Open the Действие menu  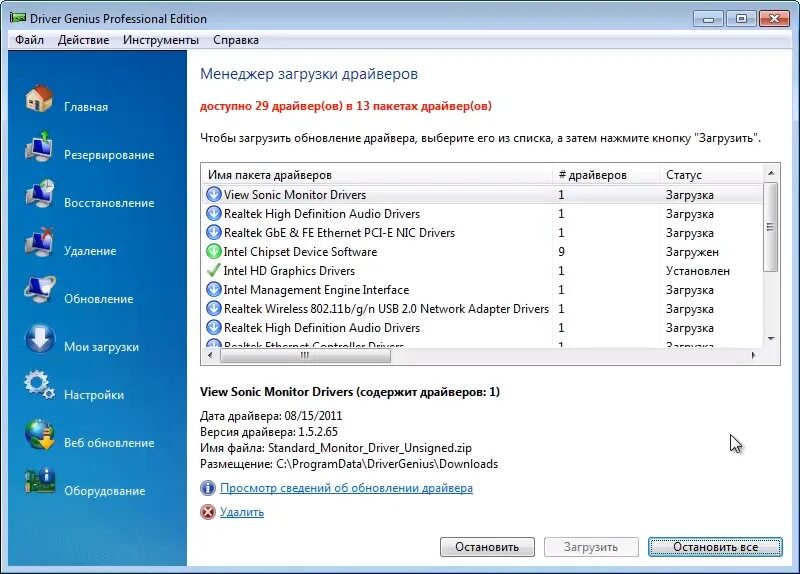[83, 40]
